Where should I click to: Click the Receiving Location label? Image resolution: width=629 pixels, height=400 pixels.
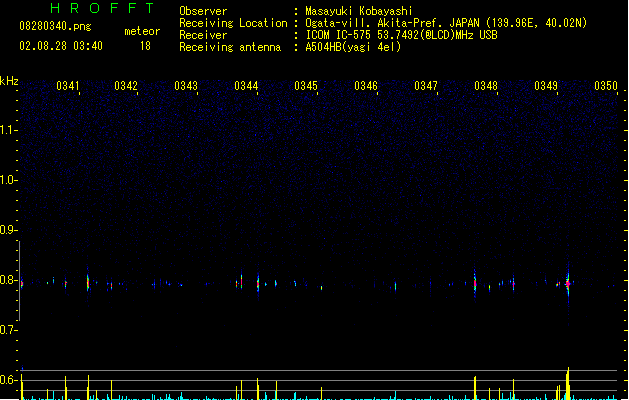point(233,23)
